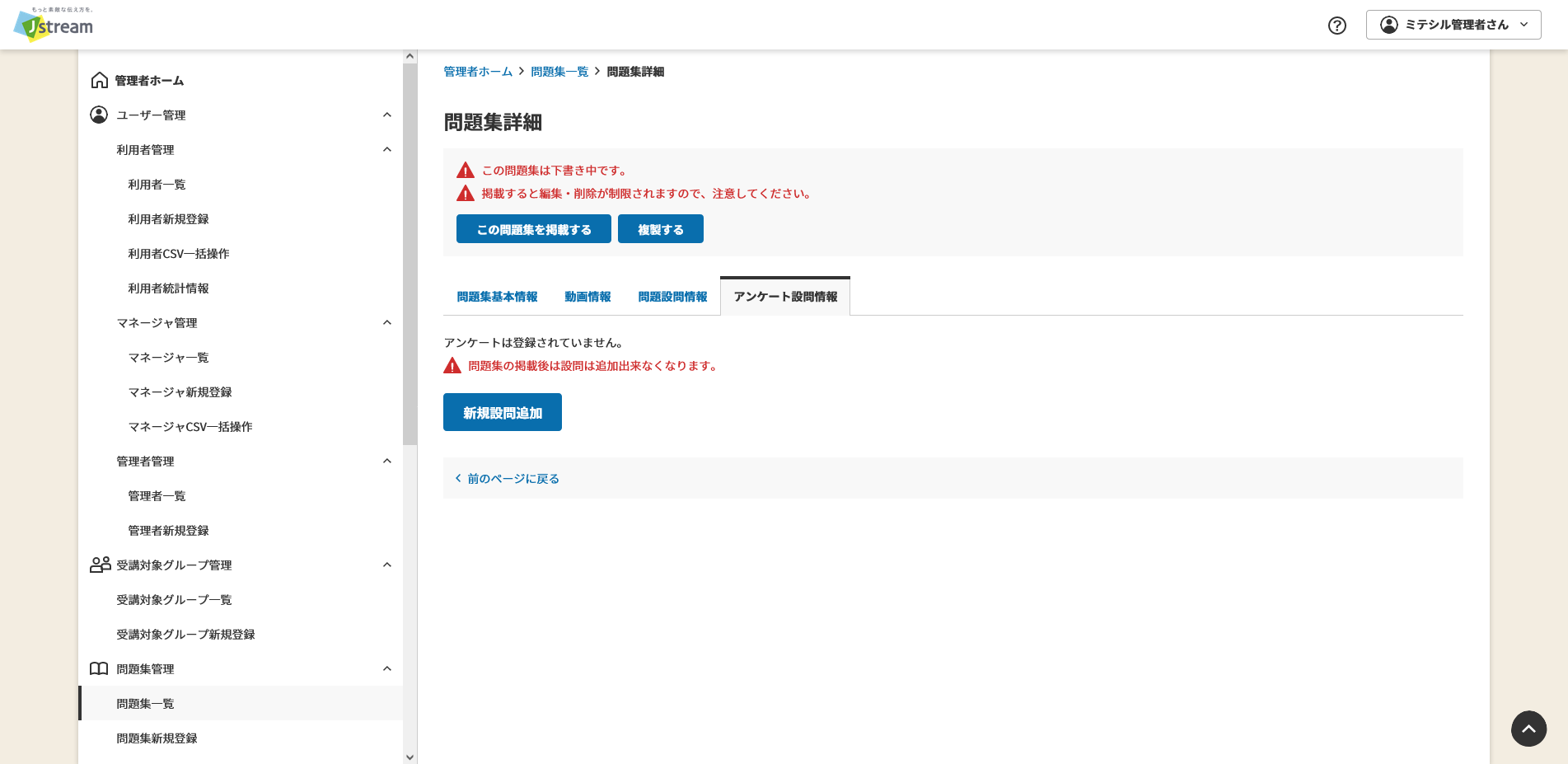Click the sidebar scrollbar down arrow
This screenshot has width=1568, height=764.
[410, 756]
